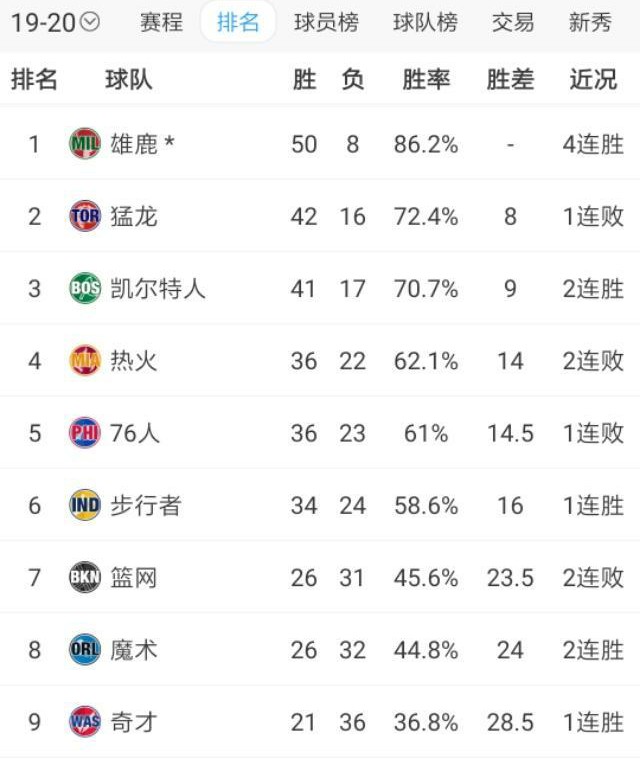Open the 凯尔特人 team name link
Screen dimensions: 640x759
158,289
